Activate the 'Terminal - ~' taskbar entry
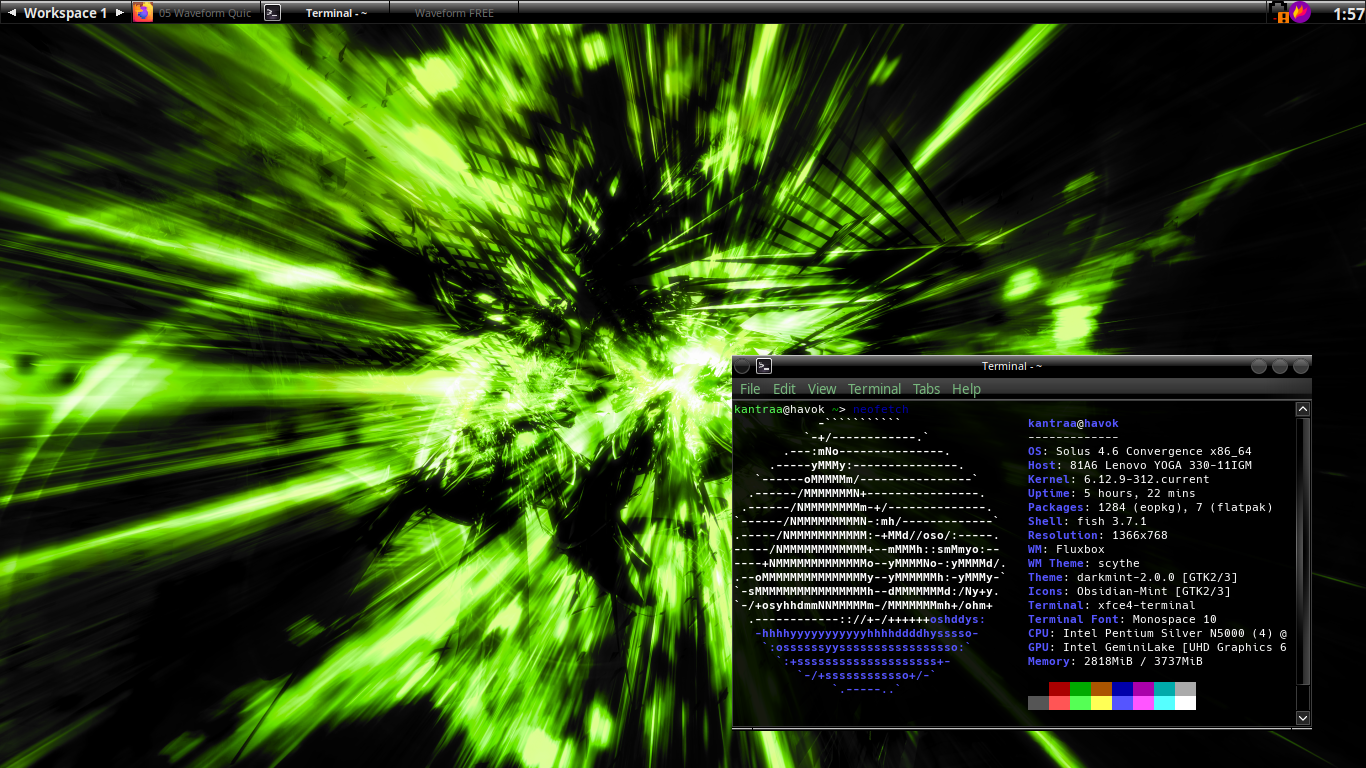The width and height of the screenshot is (1366, 768). pos(325,13)
